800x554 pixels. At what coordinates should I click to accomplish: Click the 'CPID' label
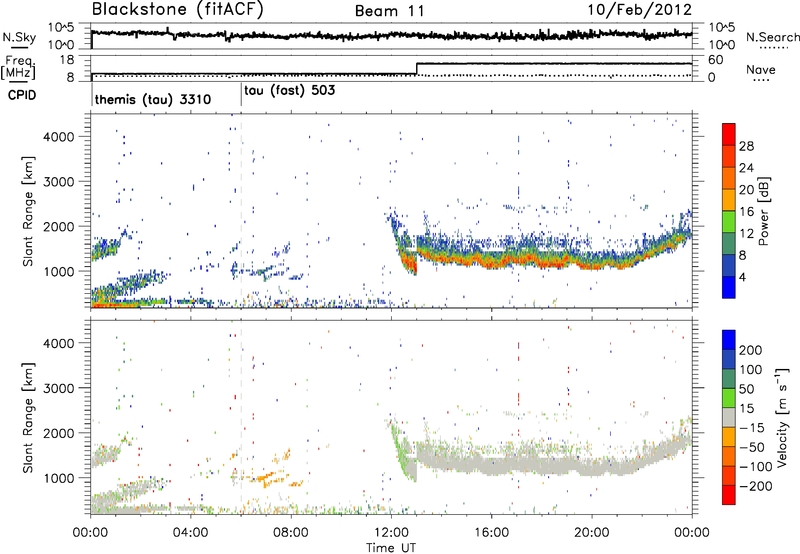tap(22, 95)
